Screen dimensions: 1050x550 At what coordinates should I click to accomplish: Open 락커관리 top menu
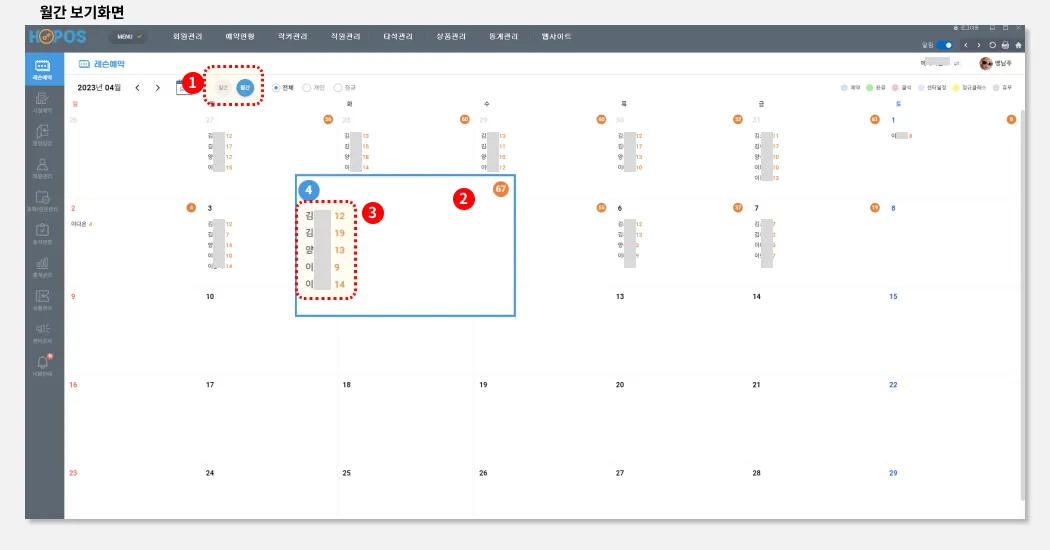pyautogui.click(x=293, y=37)
